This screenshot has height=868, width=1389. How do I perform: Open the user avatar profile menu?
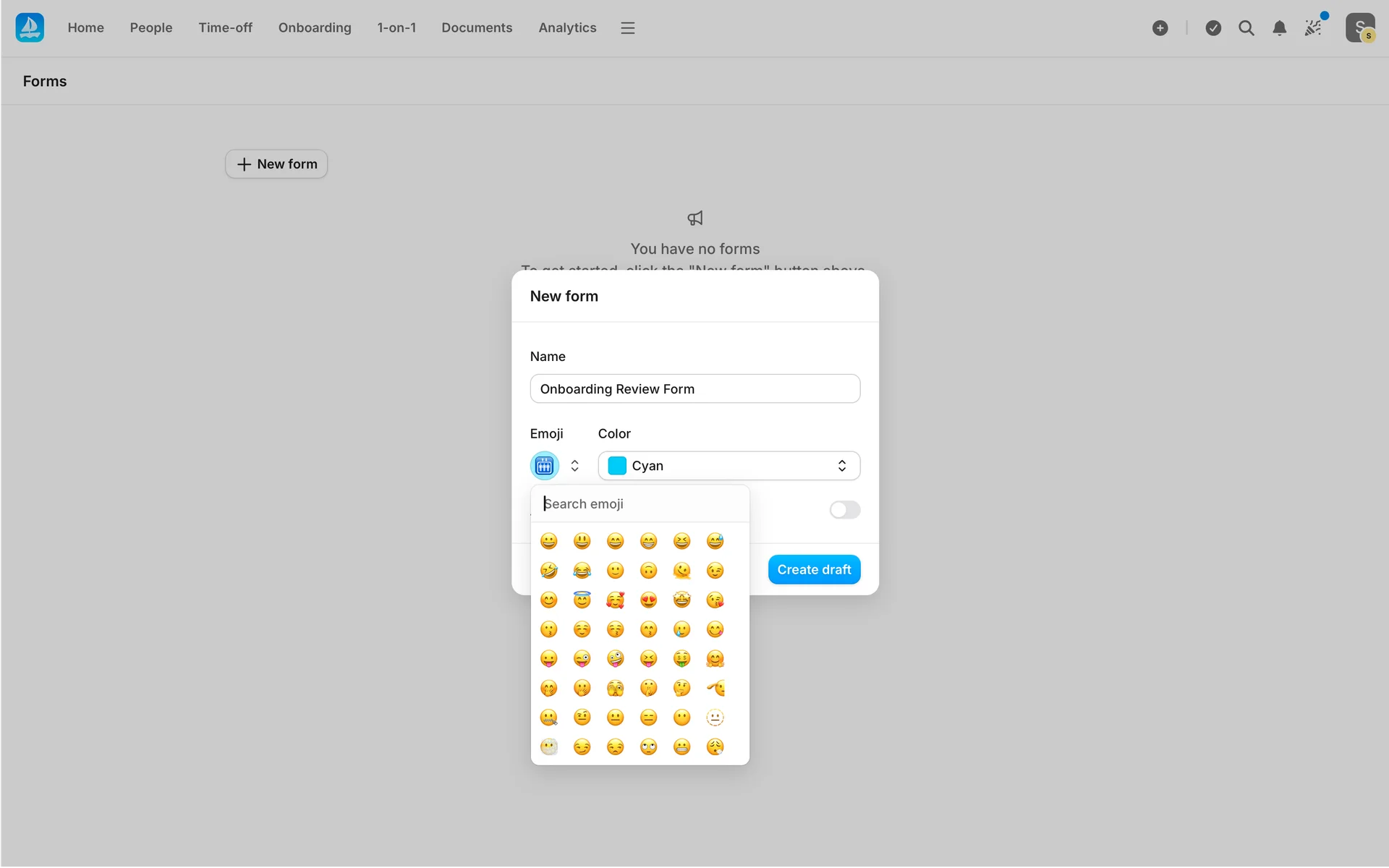pyautogui.click(x=1359, y=27)
